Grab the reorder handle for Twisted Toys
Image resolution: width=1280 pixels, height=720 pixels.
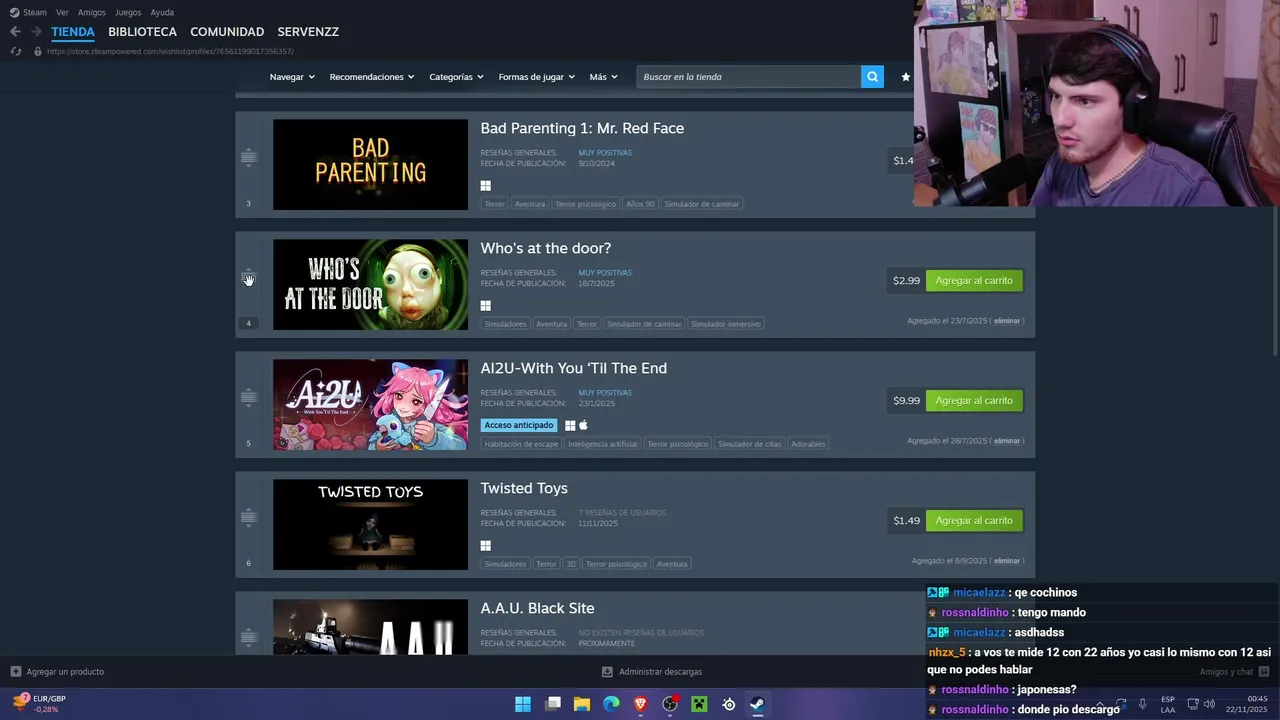(248, 517)
